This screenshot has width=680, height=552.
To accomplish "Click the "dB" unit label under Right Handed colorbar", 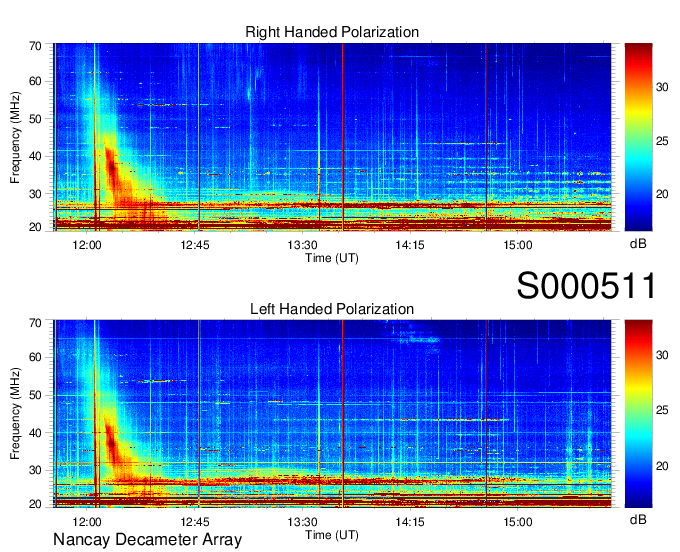I will [x=638, y=244].
